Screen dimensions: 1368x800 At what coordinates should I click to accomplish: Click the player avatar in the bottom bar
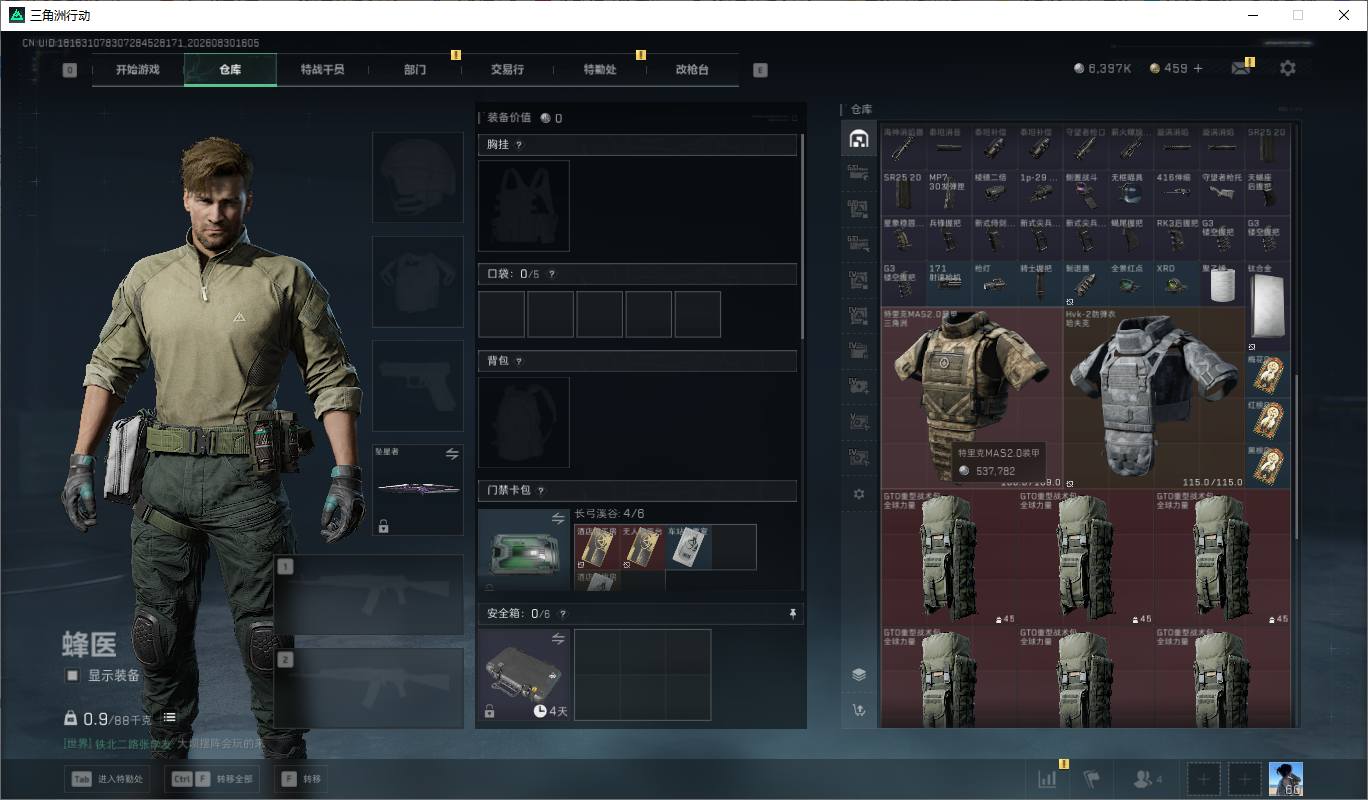point(1285,779)
